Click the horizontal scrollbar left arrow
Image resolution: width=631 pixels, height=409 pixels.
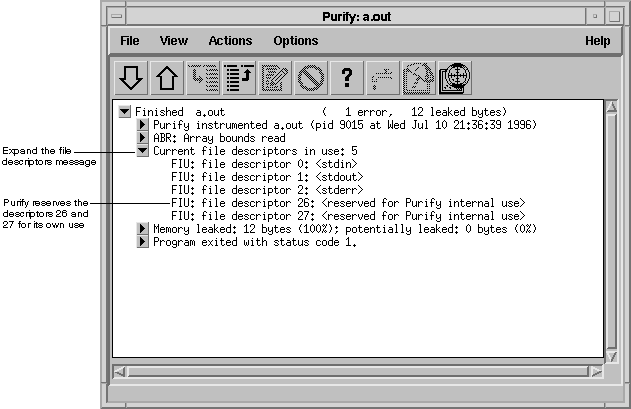[120, 372]
